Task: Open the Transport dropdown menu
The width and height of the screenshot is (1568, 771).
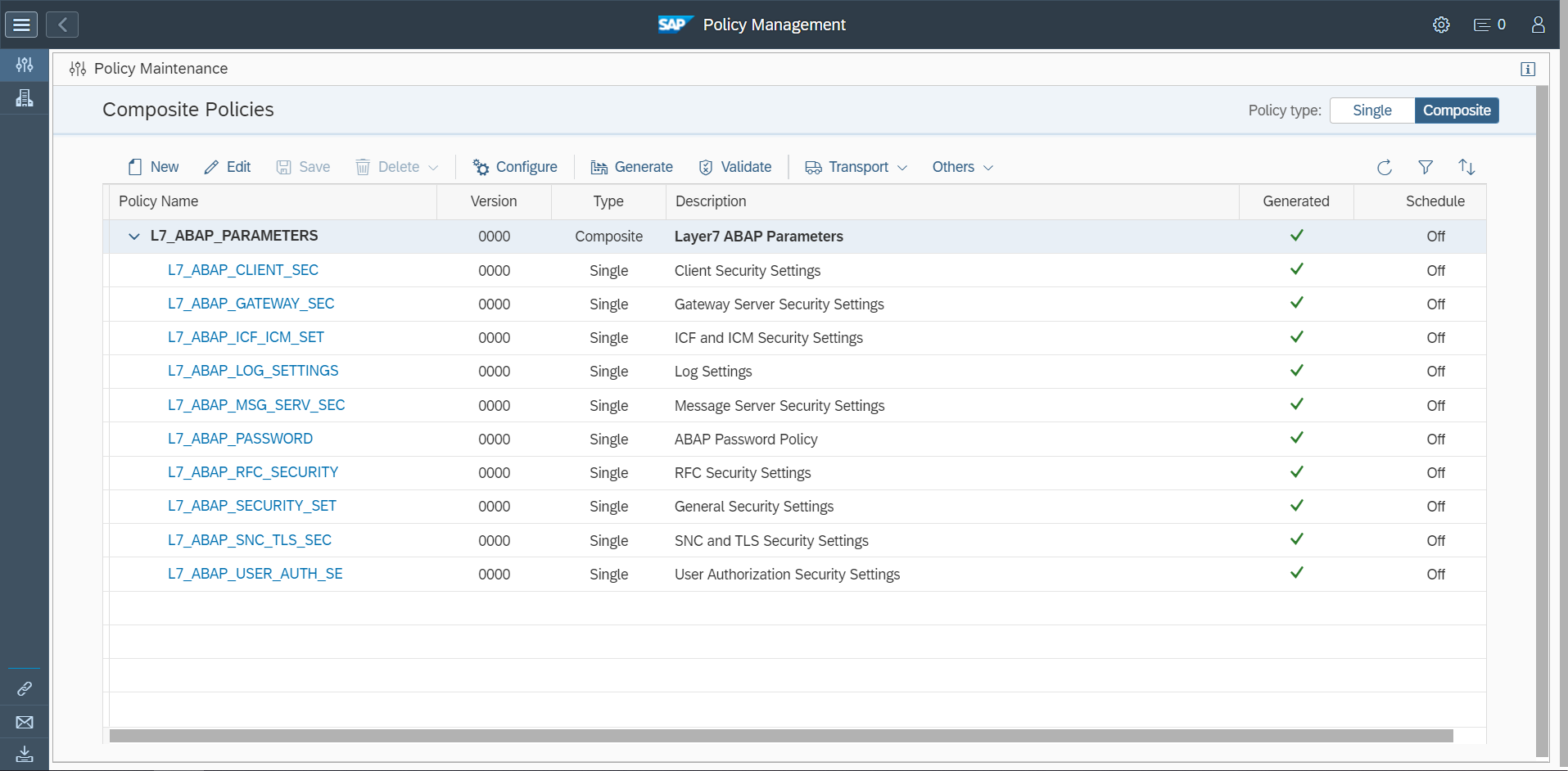Action: click(x=856, y=167)
